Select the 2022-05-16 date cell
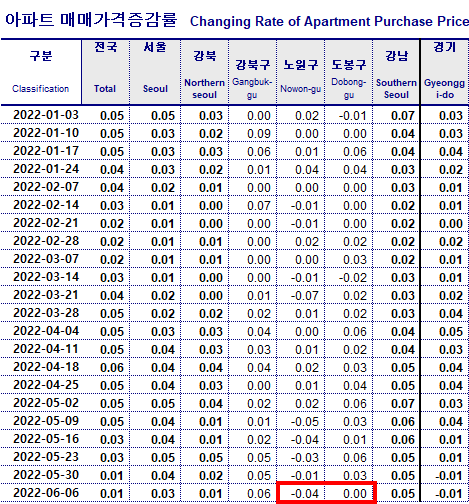This screenshot has width=469, height=504. [46, 439]
